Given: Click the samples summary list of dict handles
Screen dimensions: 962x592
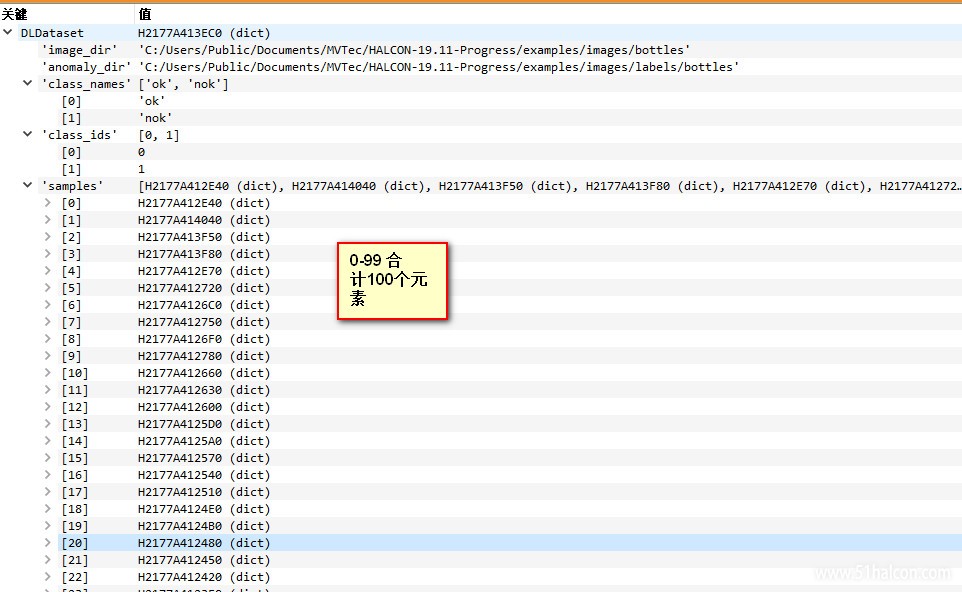Looking at the screenshot, I should tap(549, 186).
